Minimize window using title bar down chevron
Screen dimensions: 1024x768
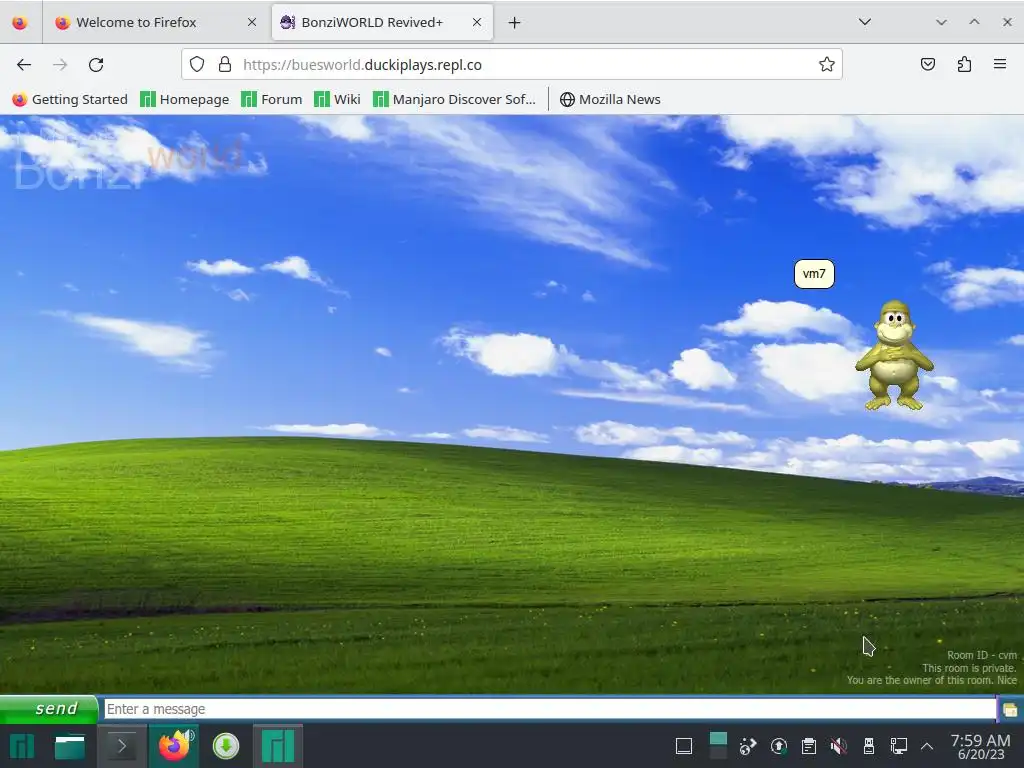click(941, 22)
